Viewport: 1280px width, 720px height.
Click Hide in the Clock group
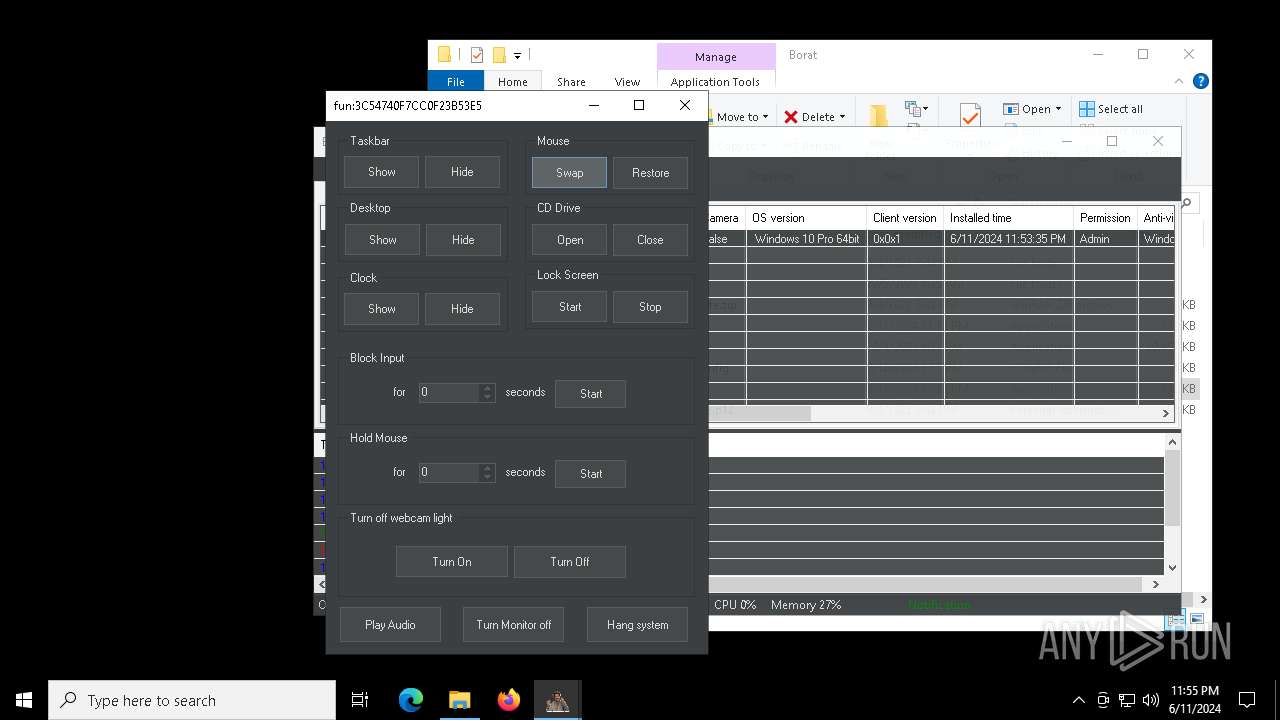point(462,309)
